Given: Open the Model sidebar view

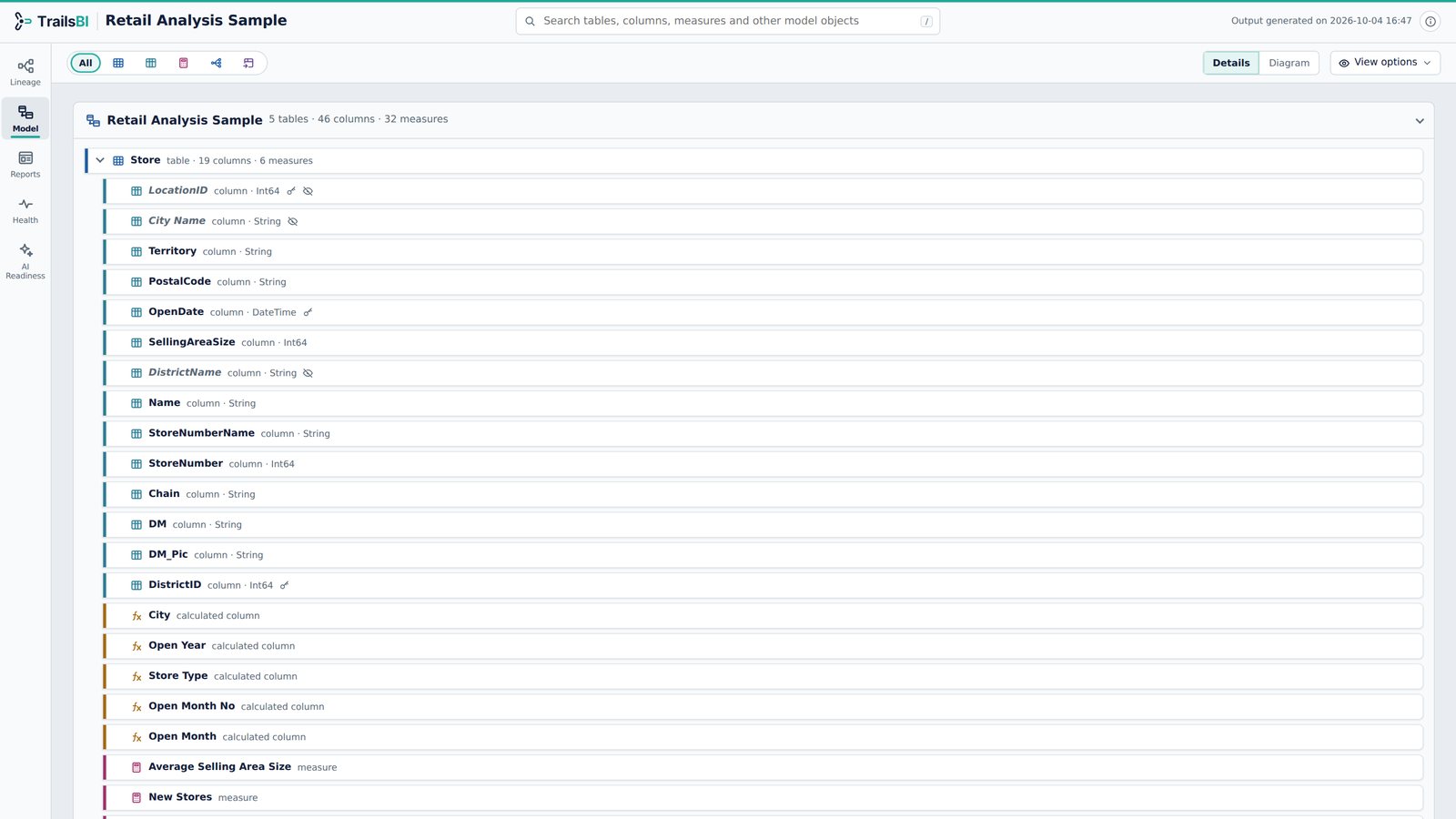Looking at the screenshot, I should [x=25, y=118].
